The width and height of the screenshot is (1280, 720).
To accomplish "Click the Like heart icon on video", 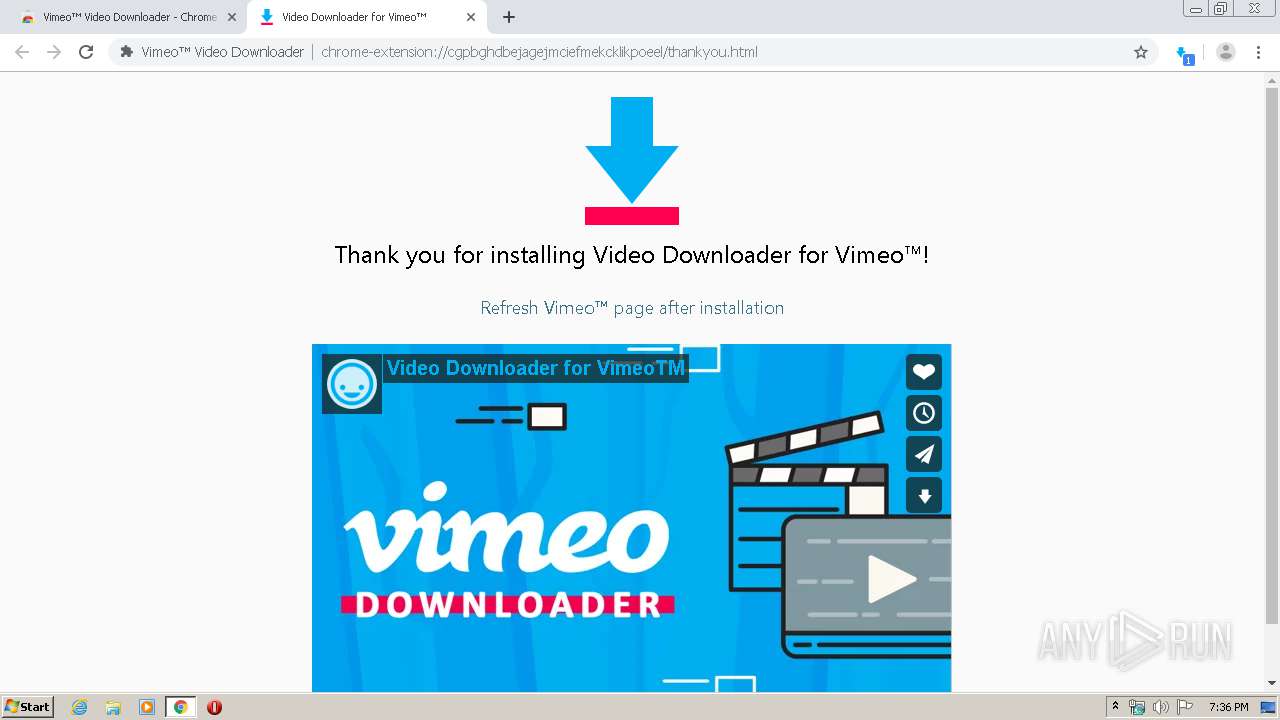I will pyautogui.click(x=924, y=372).
